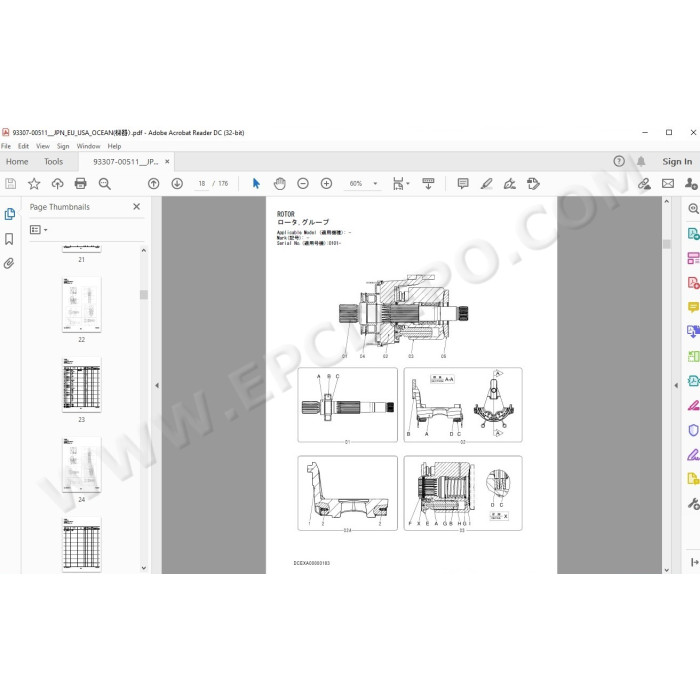Click document scrollbar down arrow
Screen dimensions: 700x700
[x=667, y=570]
